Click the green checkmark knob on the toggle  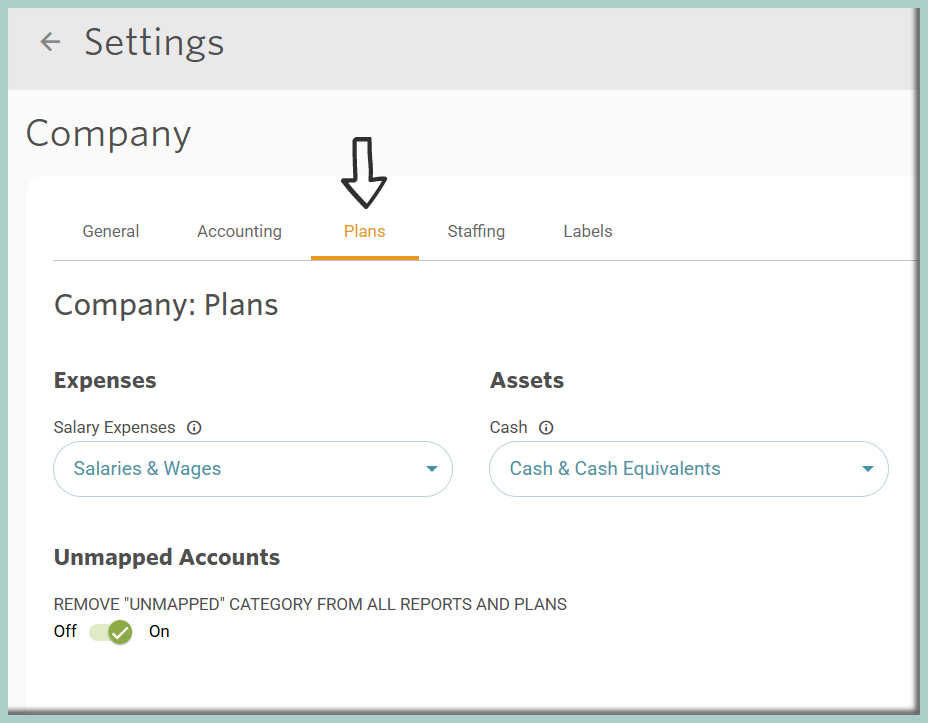click(x=120, y=632)
